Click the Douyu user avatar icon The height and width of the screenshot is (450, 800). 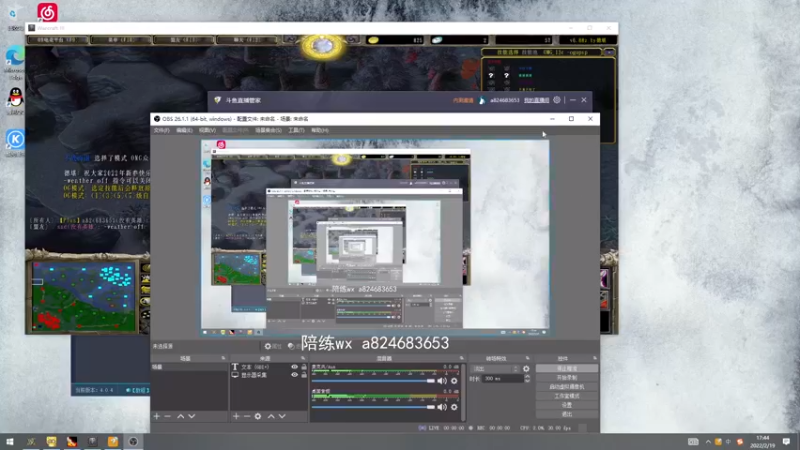(x=482, y=100)
